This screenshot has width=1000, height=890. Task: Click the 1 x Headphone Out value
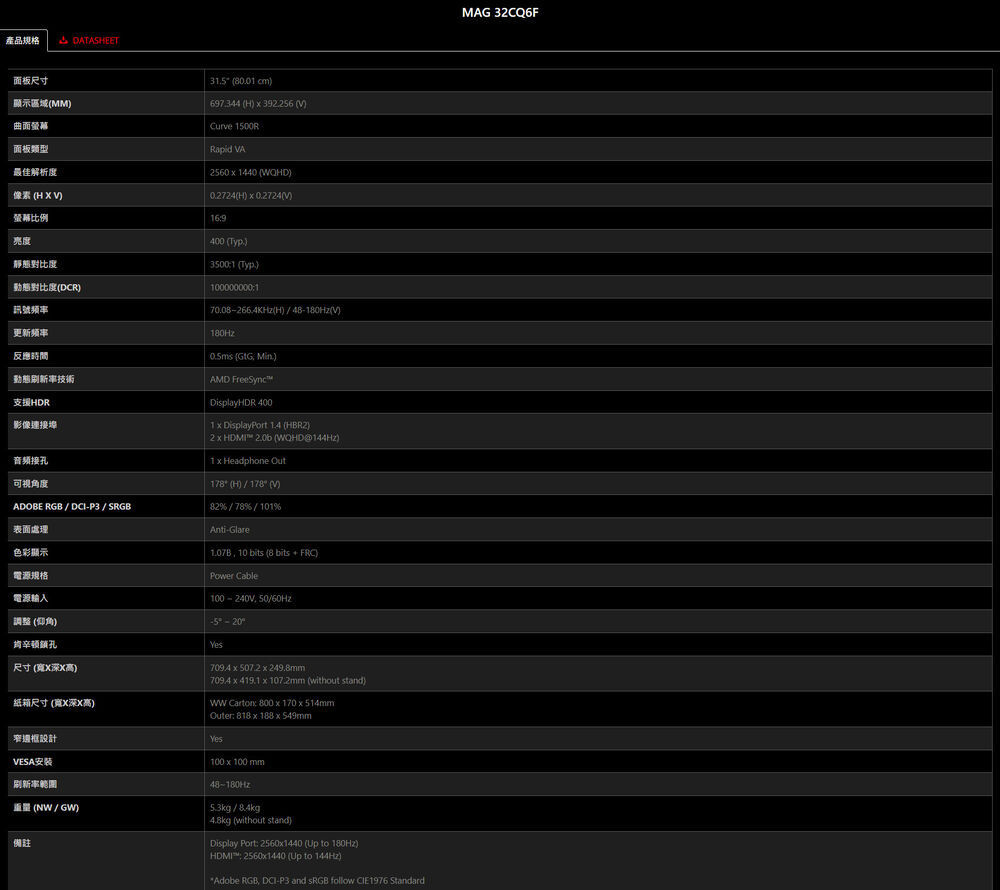click(x=248, y=461)
